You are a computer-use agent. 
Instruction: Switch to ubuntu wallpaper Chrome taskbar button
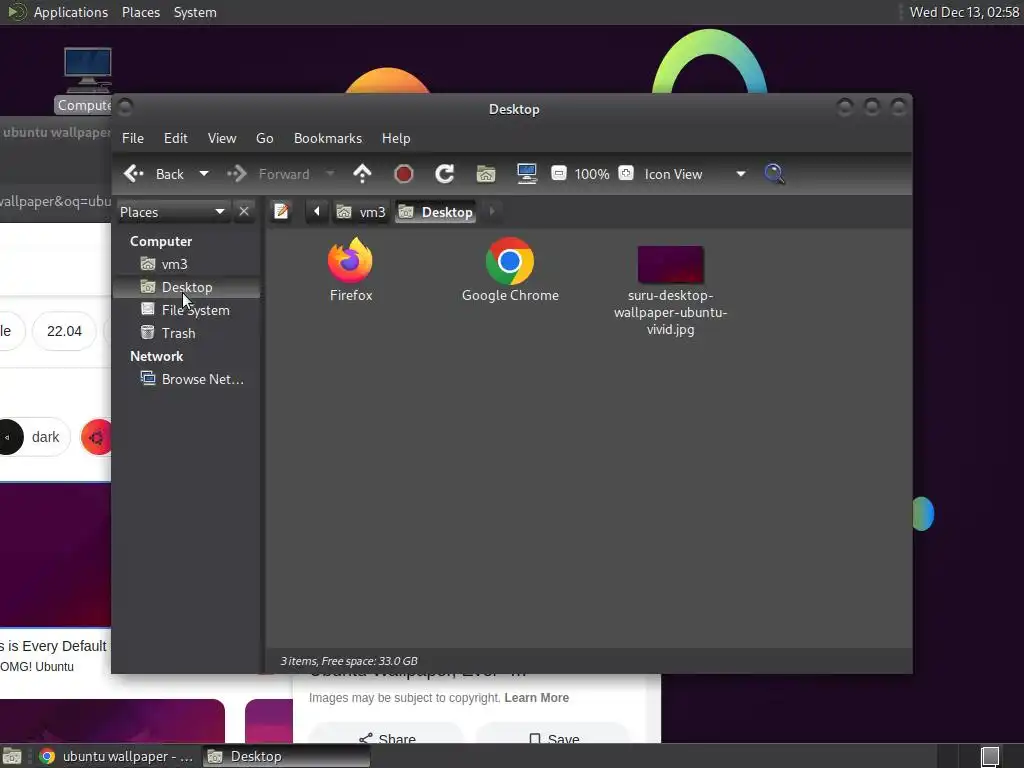pos(116,756)
